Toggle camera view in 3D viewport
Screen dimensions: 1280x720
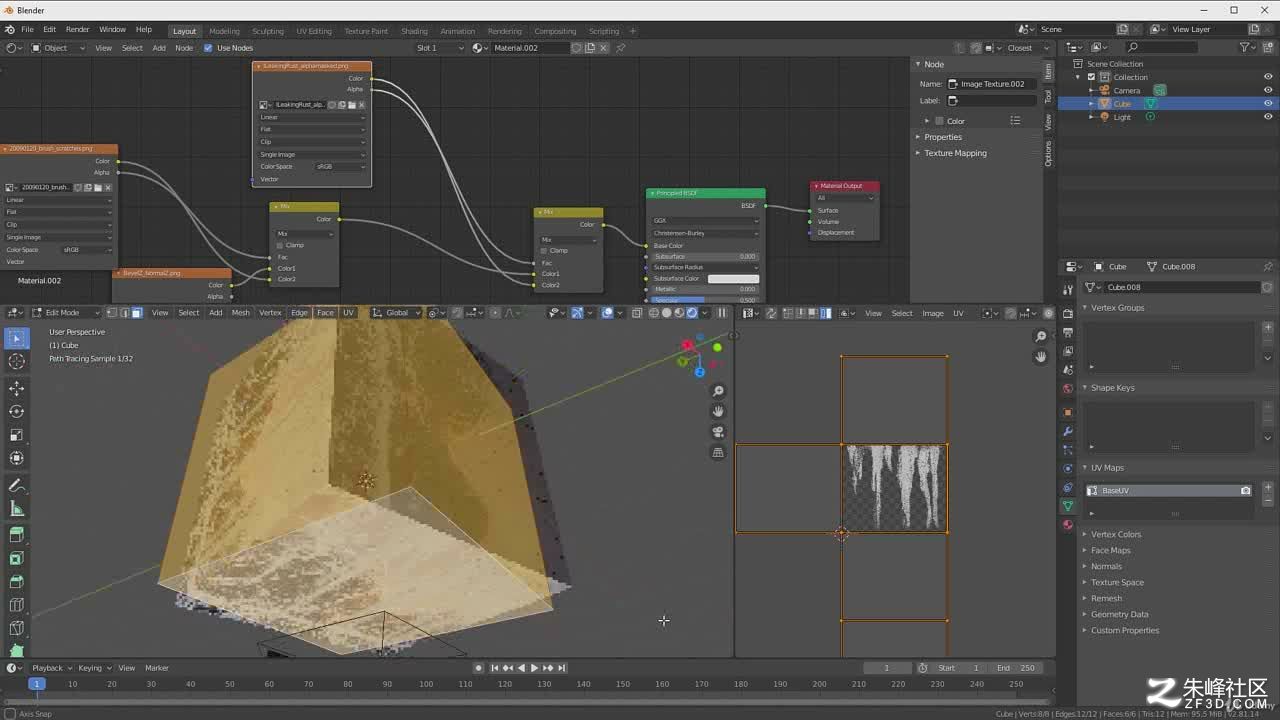[x=718, y=432]
